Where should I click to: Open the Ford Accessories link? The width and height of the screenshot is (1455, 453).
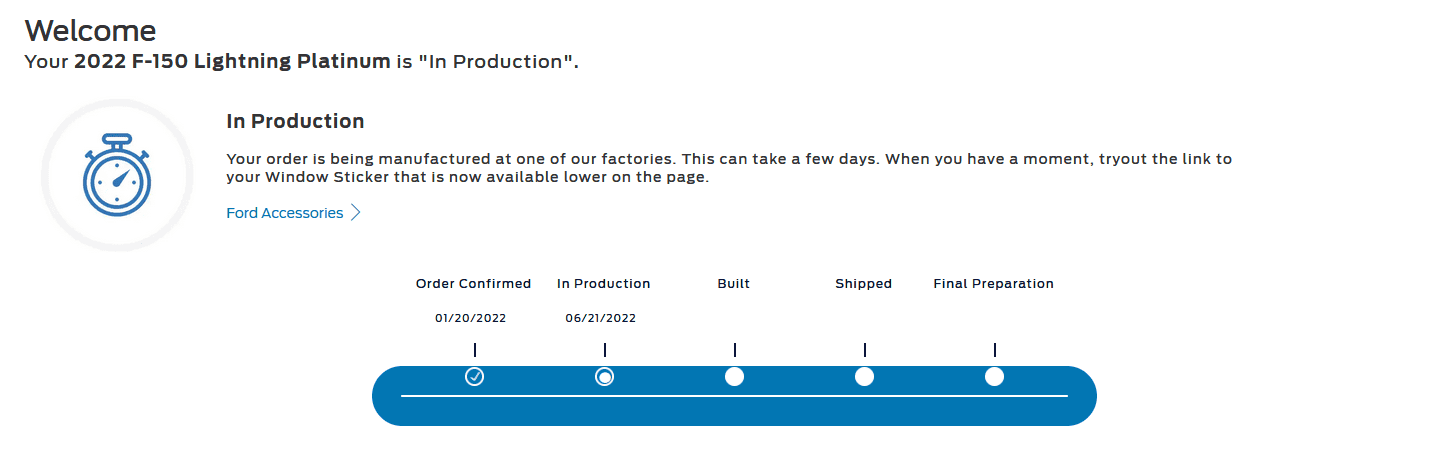point(285,213)
